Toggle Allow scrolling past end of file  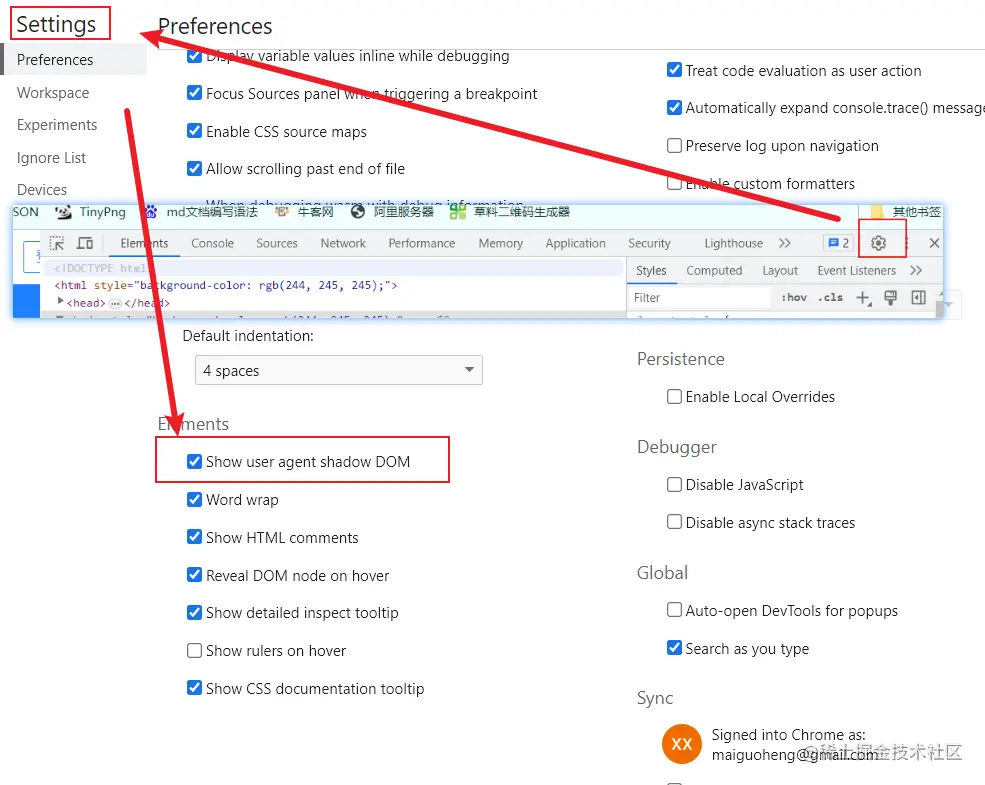pos(195,169)
